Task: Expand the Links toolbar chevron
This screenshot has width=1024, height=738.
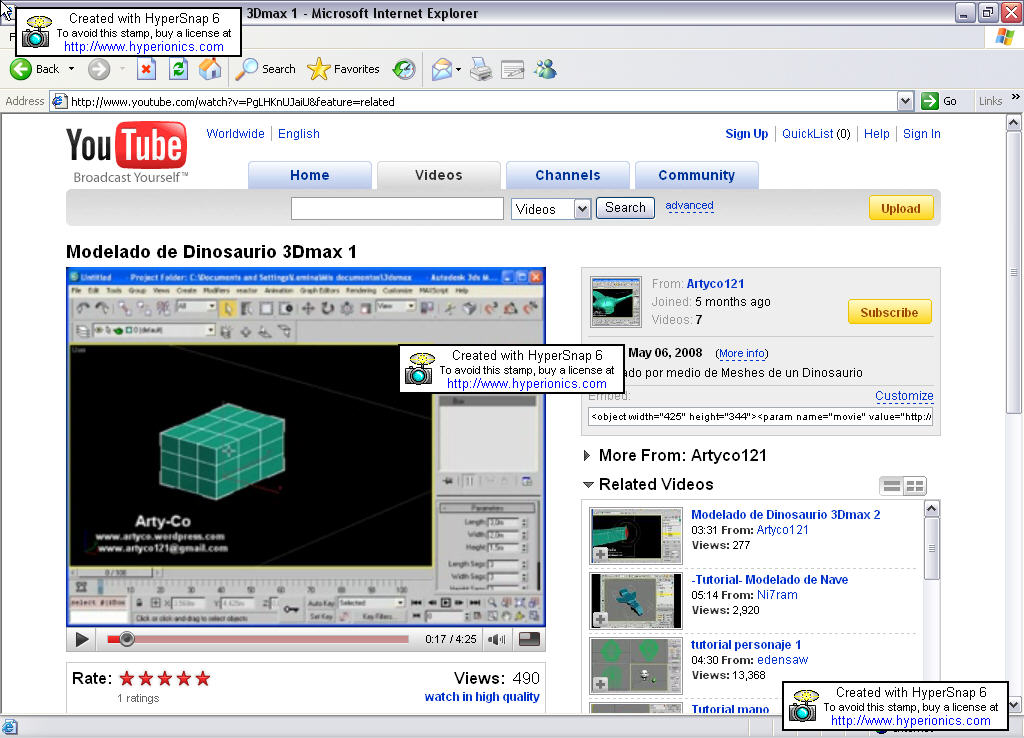Action: click(x=1016, y=97)
